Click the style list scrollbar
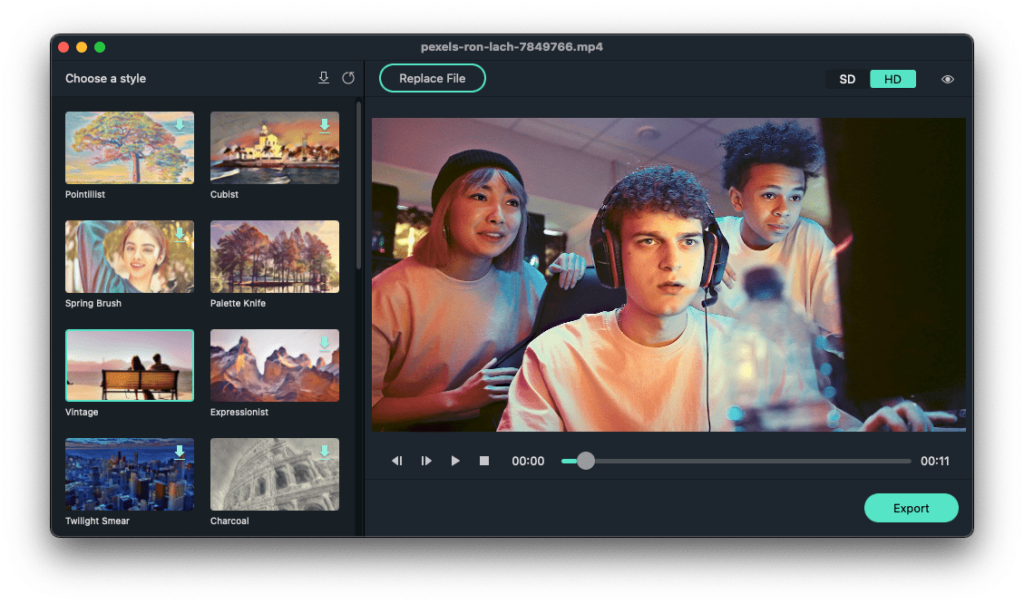This screenshot has width=1024, height=604. pyautogui.click(x=359, y=185)
